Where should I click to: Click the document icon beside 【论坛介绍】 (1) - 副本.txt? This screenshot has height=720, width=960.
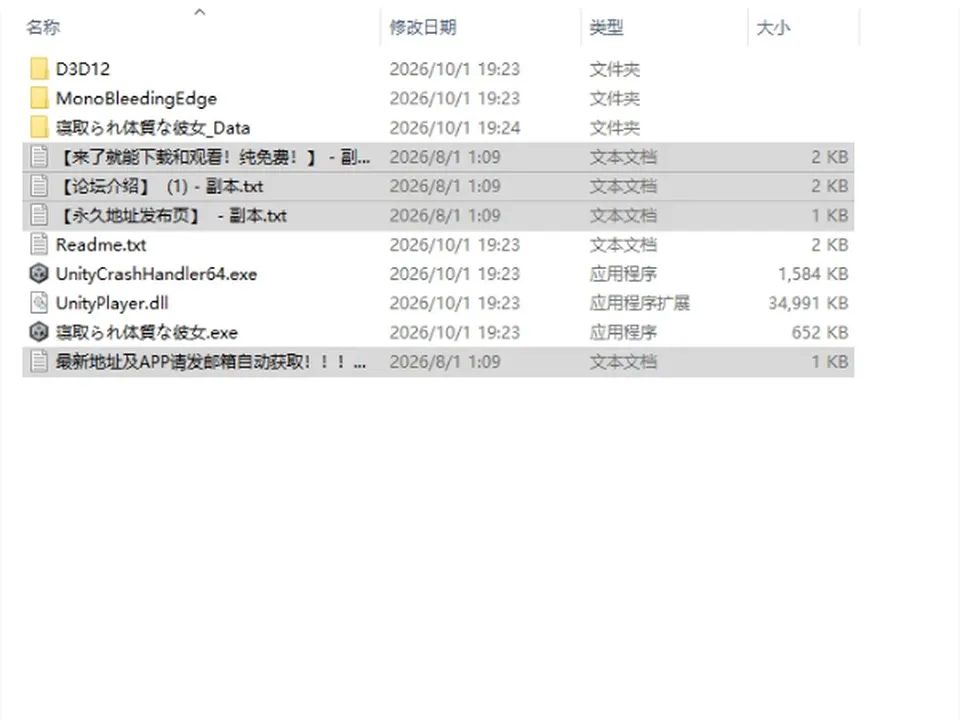(39, 186)
